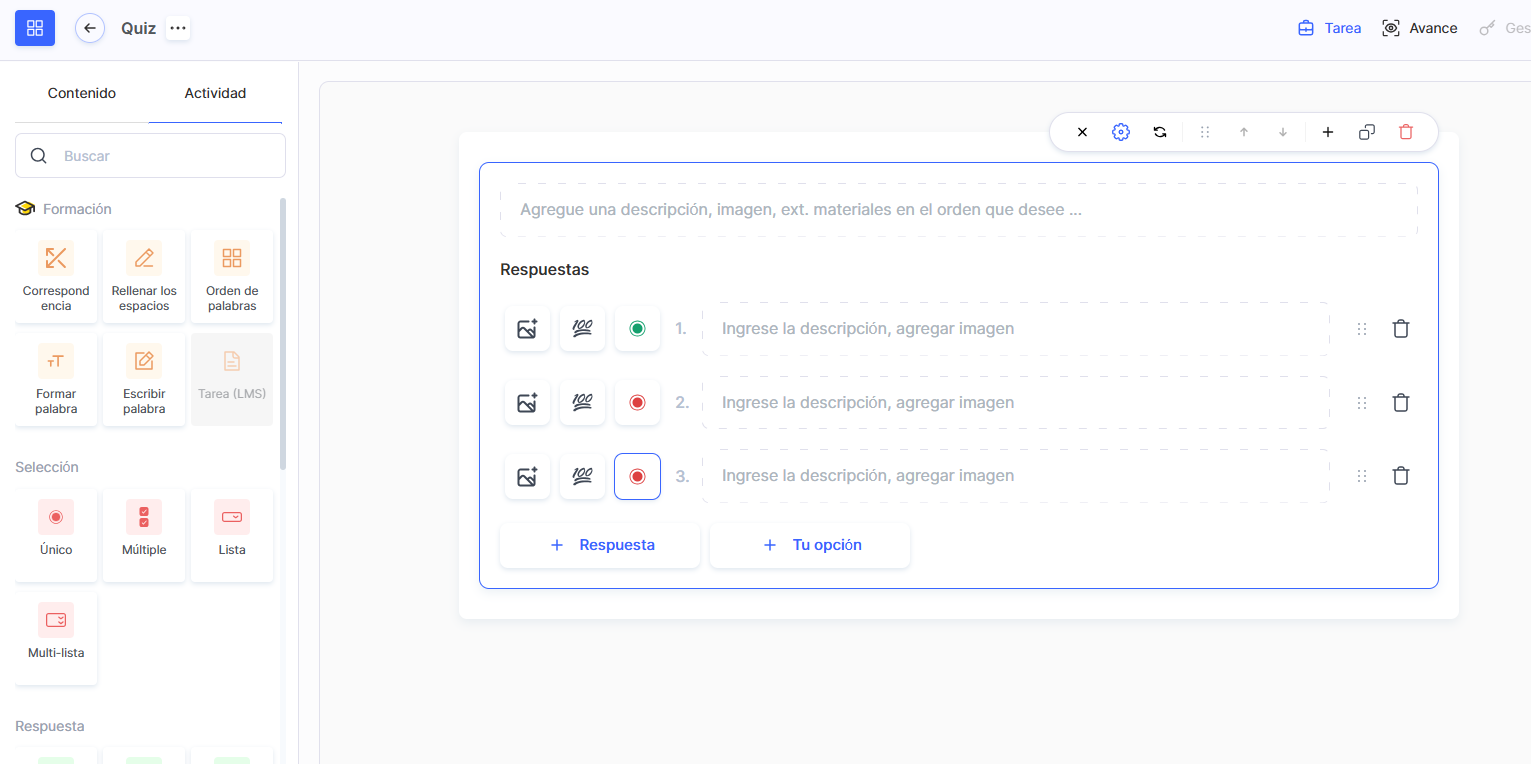This screenshot has width=1531, height=764.
Task: Click the + Respuesta button
Action: click(600, 545)
